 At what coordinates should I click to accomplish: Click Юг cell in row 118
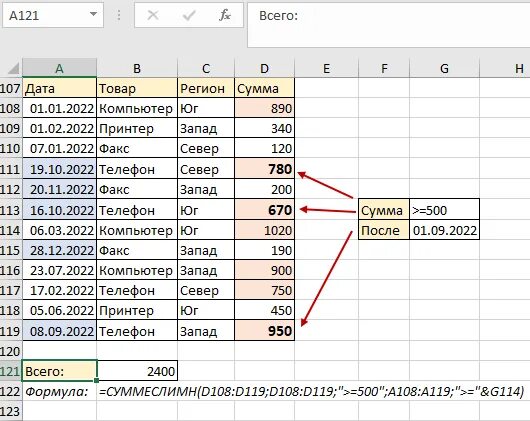(x=206, y=310)
